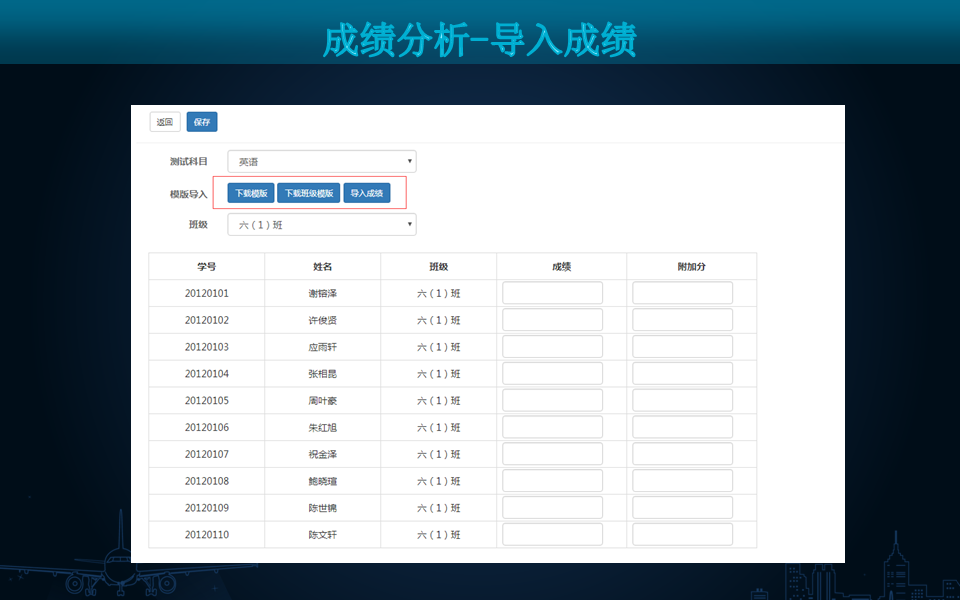This screenshot has height=600, width=960.
Task: Click the 班级 column header in table
Action: 438,266
